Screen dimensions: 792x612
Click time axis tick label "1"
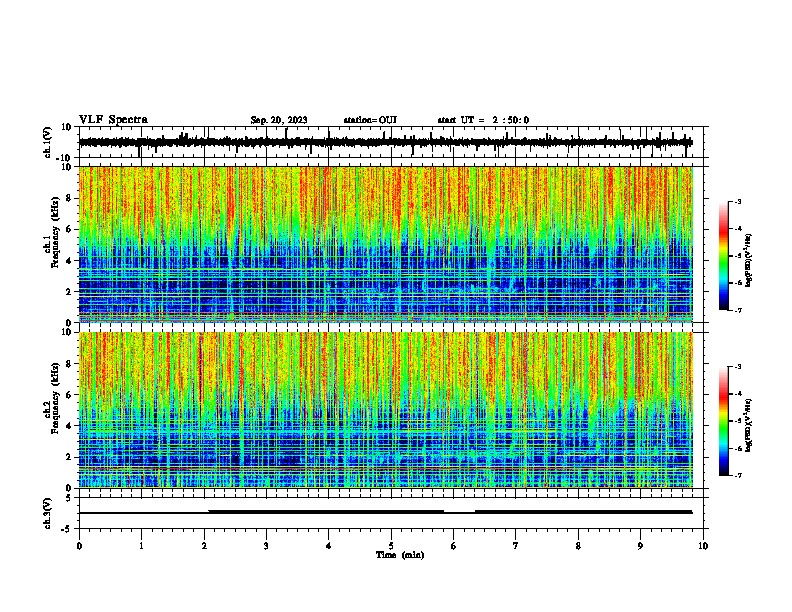click(141, 546)
